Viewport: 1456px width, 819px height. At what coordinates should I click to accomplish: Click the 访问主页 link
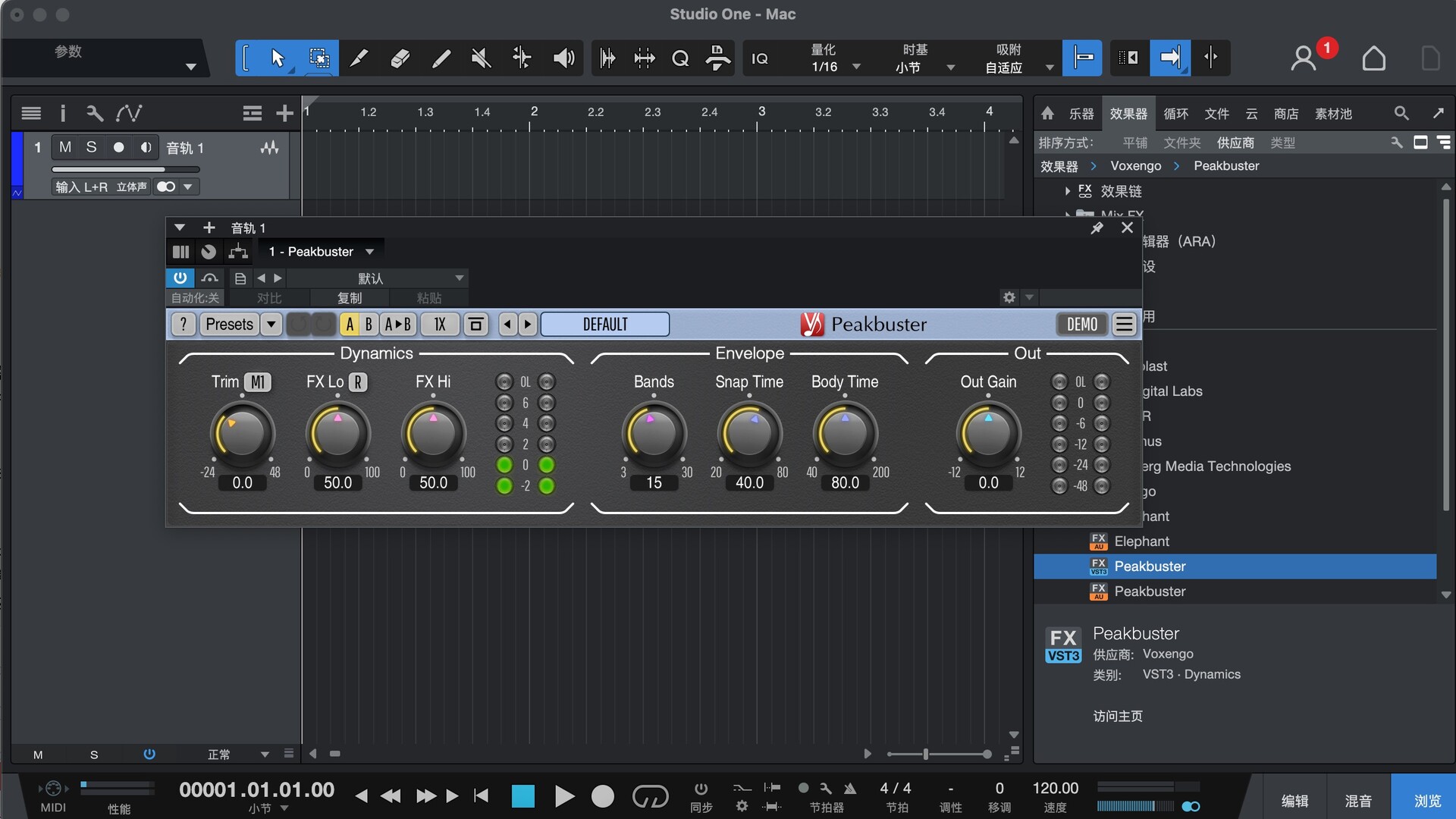[x=1117, y=716]
